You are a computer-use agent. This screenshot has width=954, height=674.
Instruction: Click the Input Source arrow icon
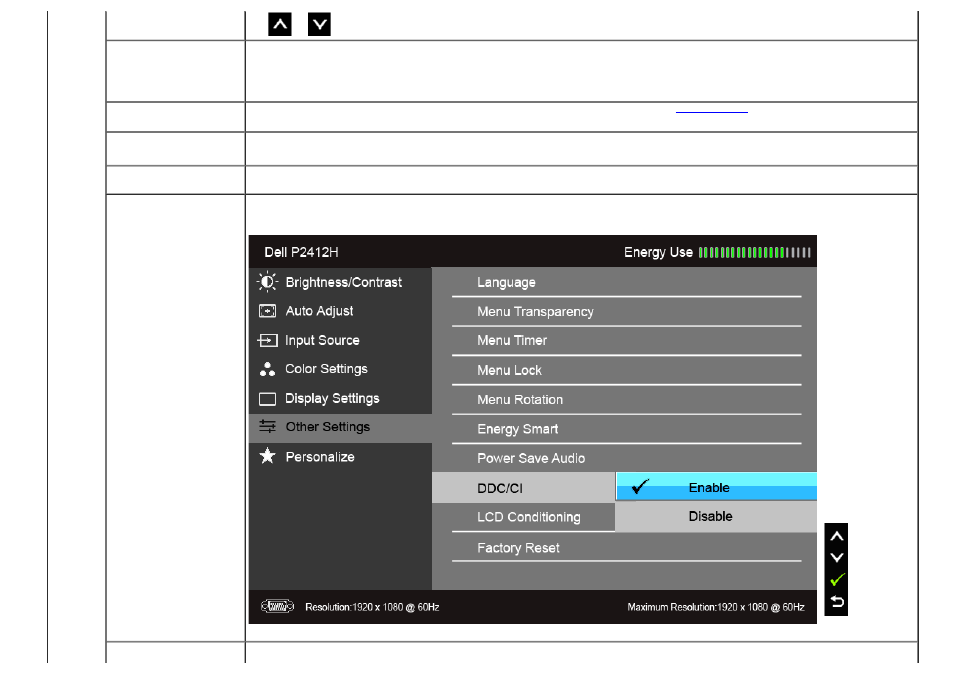pyautogui.click(x=267, y=340)
